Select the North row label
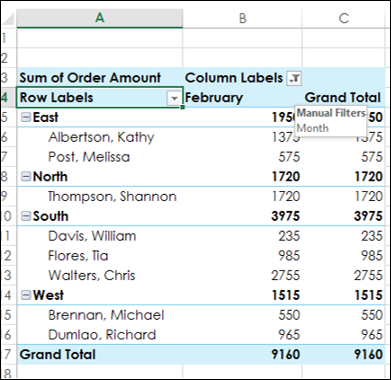391x380 pixels. [50, 177]
